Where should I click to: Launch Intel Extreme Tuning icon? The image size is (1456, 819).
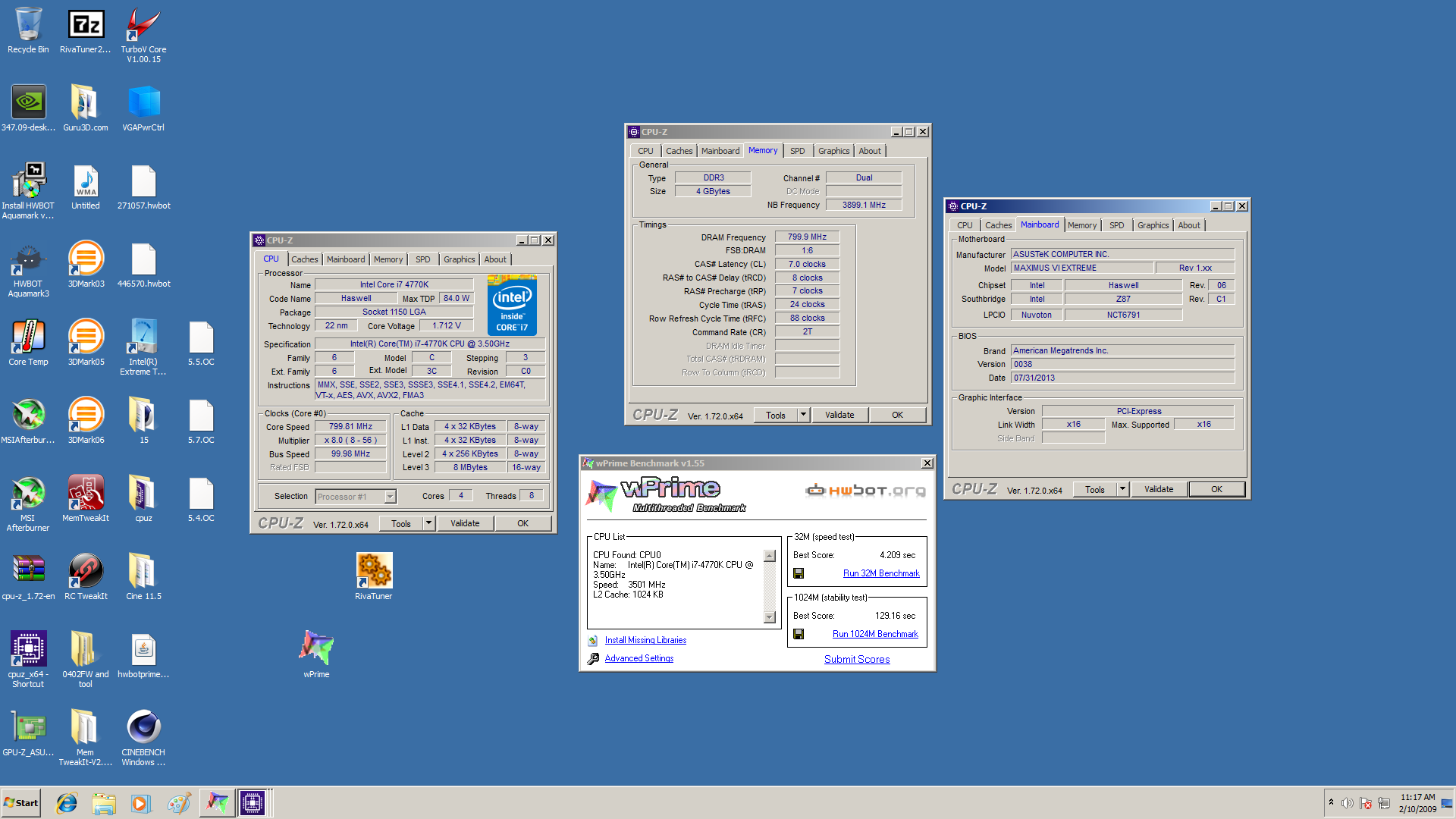(x=143, y=347)
